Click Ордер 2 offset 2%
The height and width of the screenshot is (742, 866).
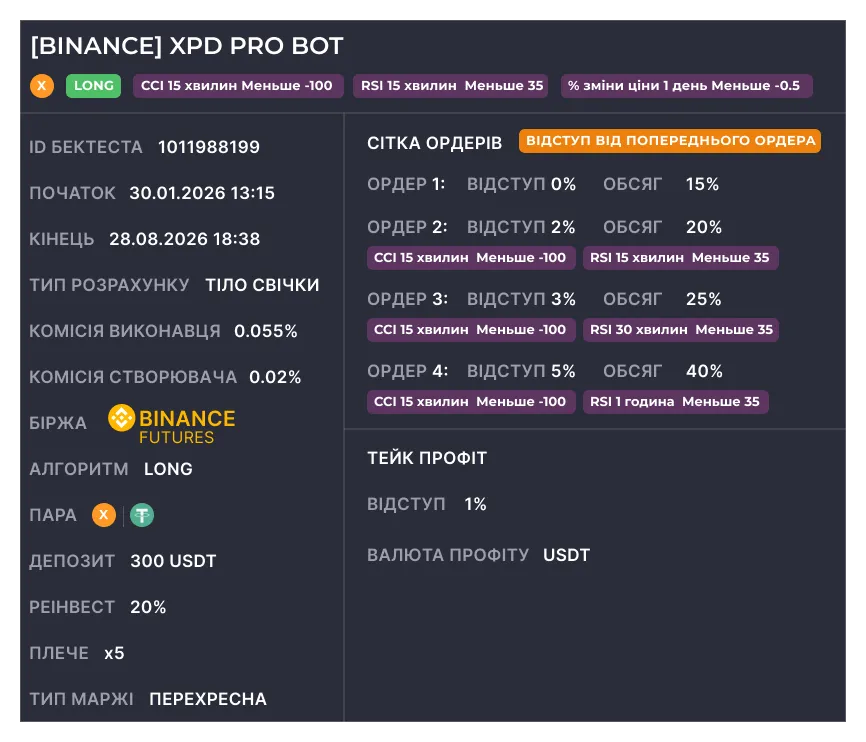[563, 227]
